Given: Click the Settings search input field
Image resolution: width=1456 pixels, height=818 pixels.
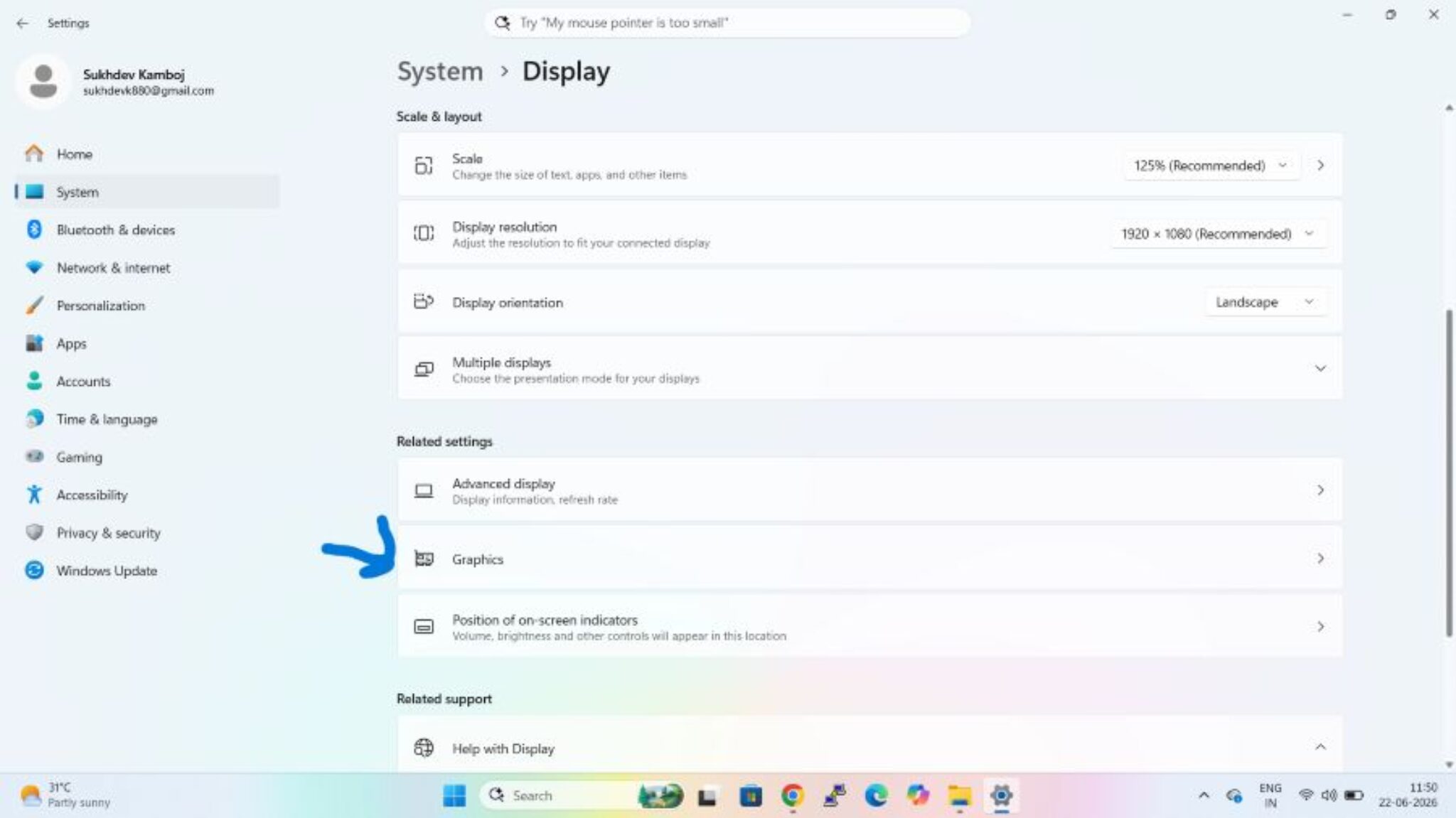Looking at the screenshot, I should click(727, 23).
